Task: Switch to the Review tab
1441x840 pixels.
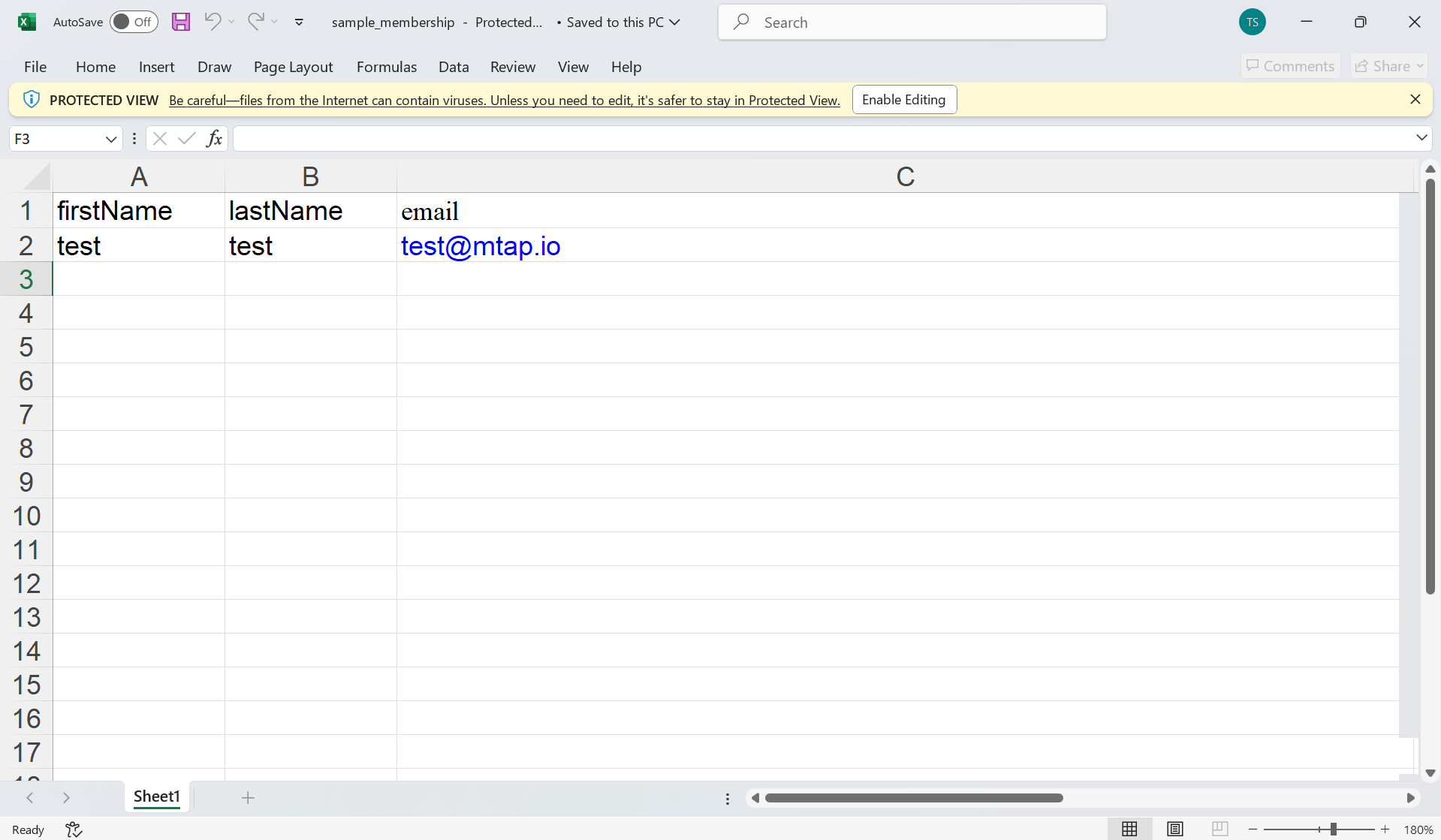Action: (513, 67)
